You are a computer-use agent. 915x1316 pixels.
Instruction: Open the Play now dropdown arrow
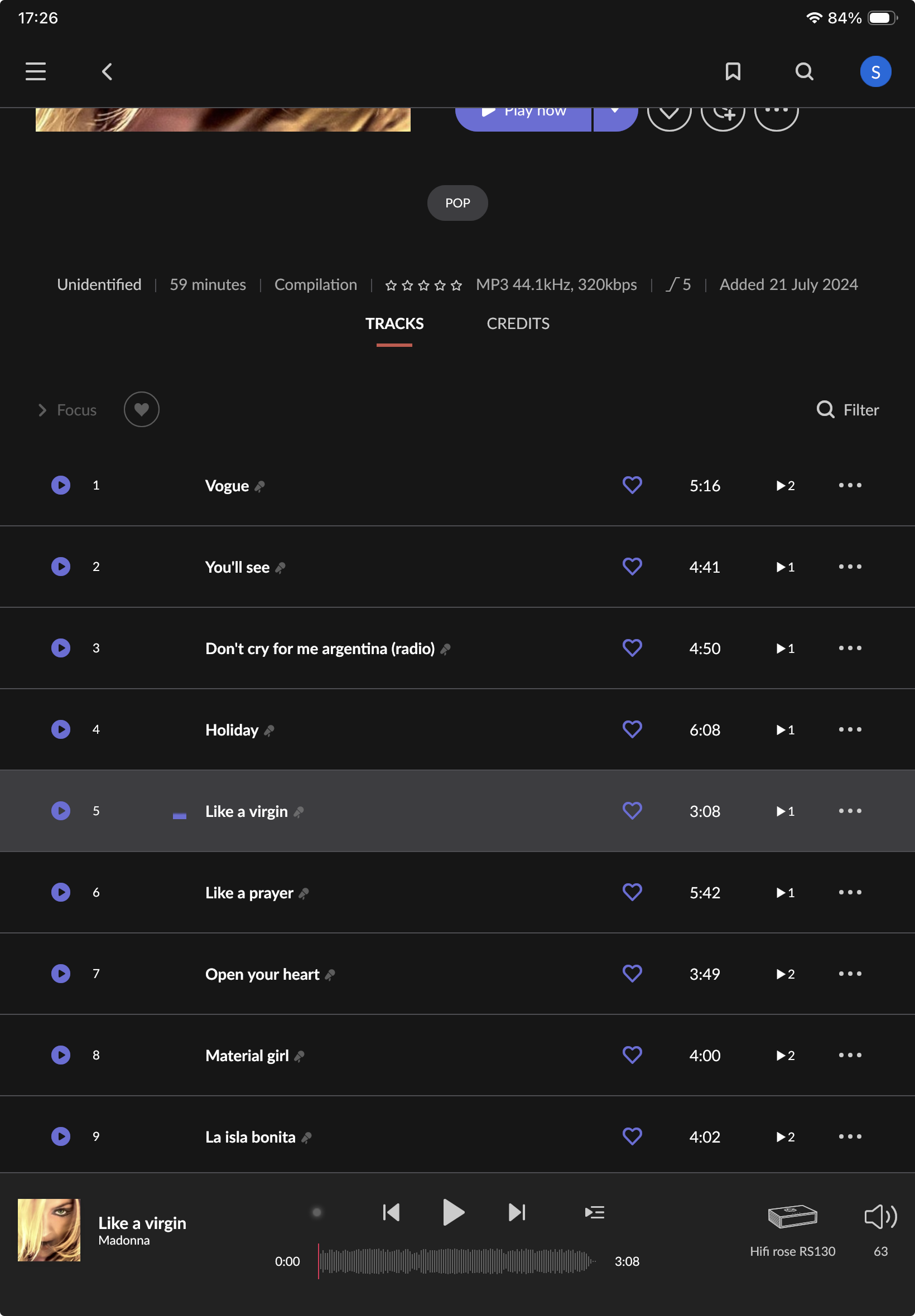615,112
